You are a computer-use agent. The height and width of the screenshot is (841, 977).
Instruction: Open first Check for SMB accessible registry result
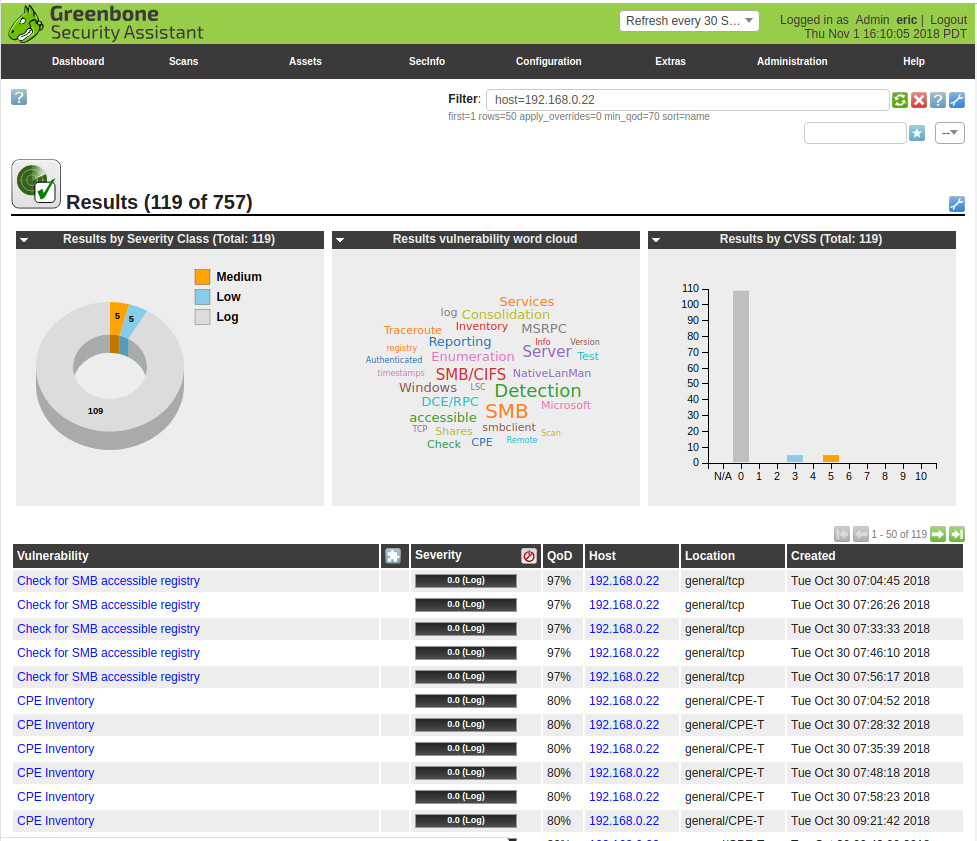click(x=108, y=581)
